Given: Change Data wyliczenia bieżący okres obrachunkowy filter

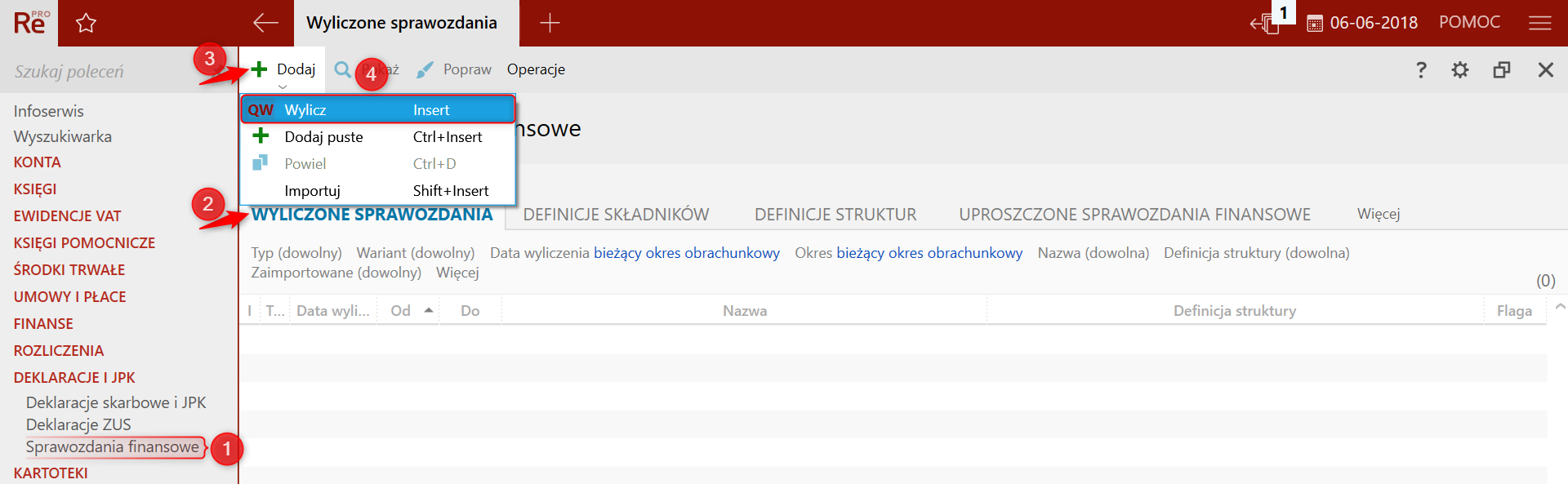Looking at the screenshot, I should tap(635, 253).
